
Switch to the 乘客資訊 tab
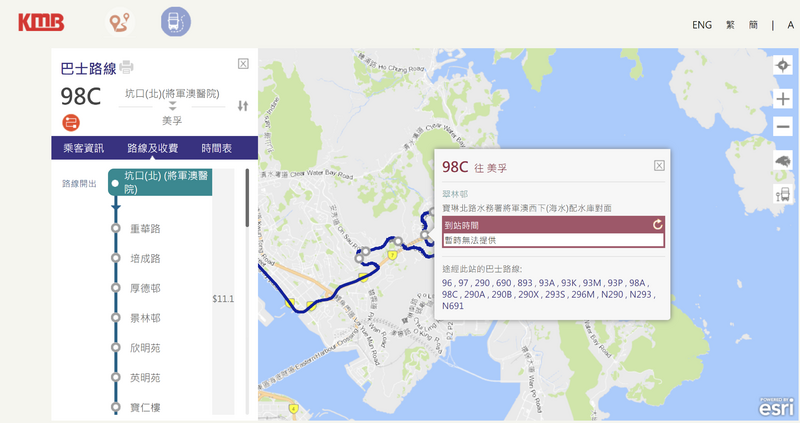click(x=84, y=148)
